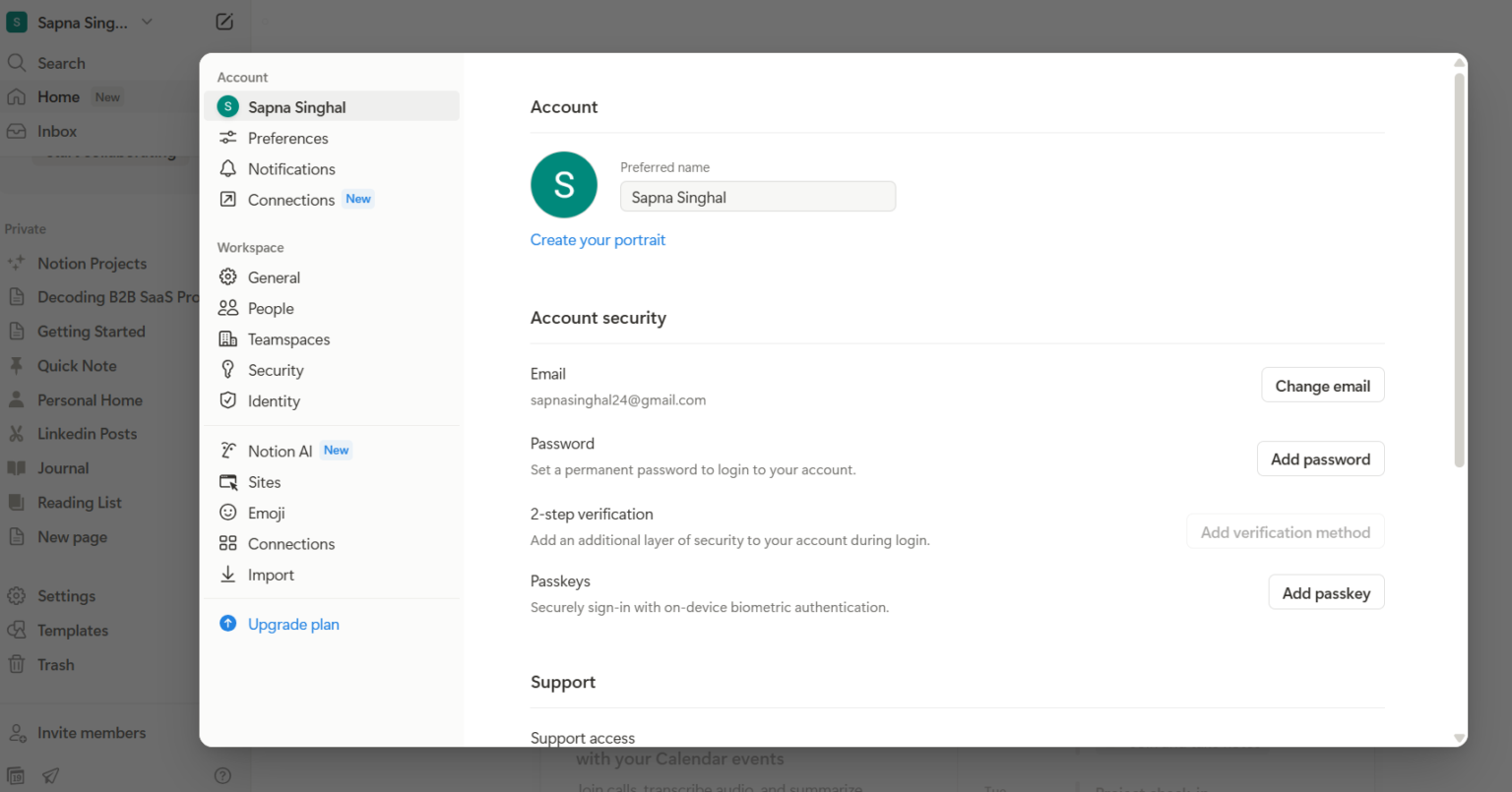Open Search from the sidebar

click(62, 62)
